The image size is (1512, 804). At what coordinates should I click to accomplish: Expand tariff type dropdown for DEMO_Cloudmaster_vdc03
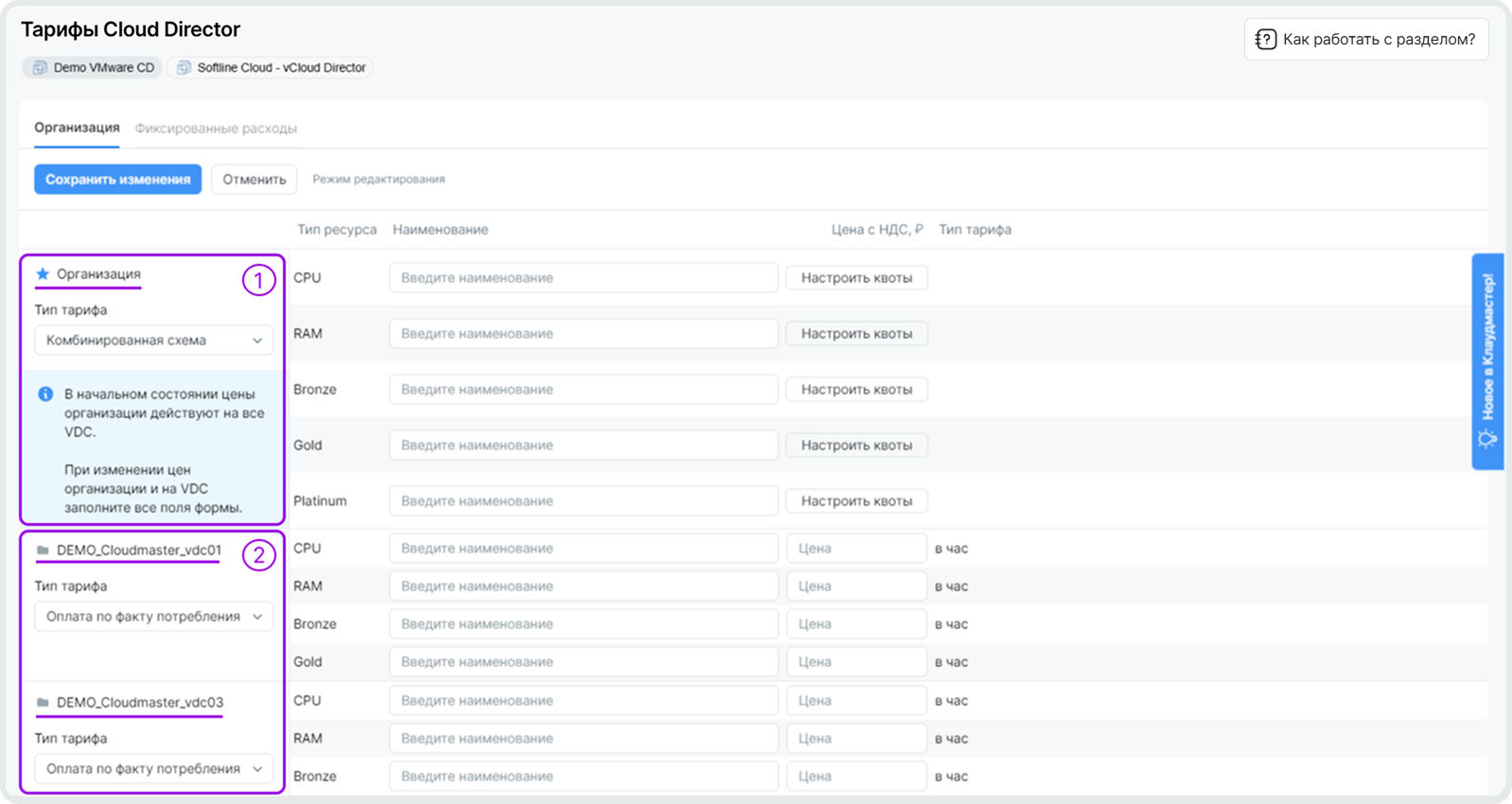[x=153, y=769]
